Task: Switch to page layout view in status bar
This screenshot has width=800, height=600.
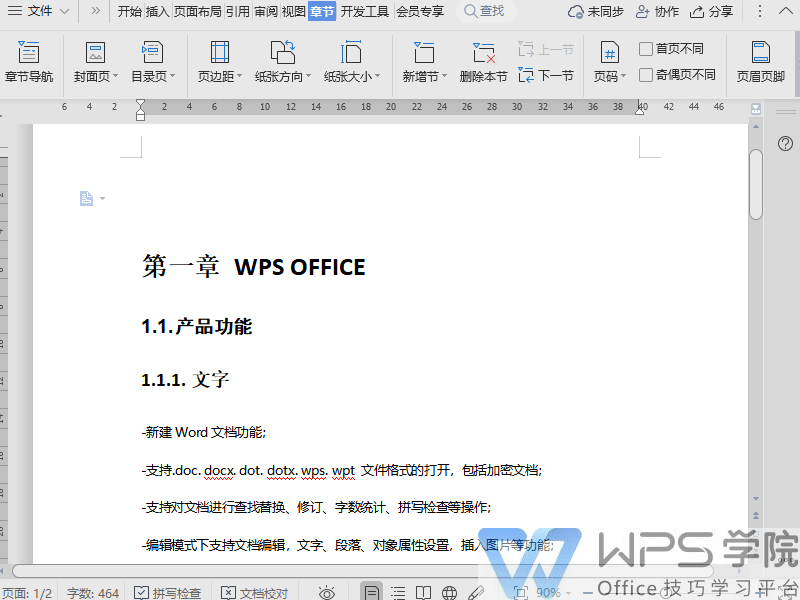Action: (371, 592)
